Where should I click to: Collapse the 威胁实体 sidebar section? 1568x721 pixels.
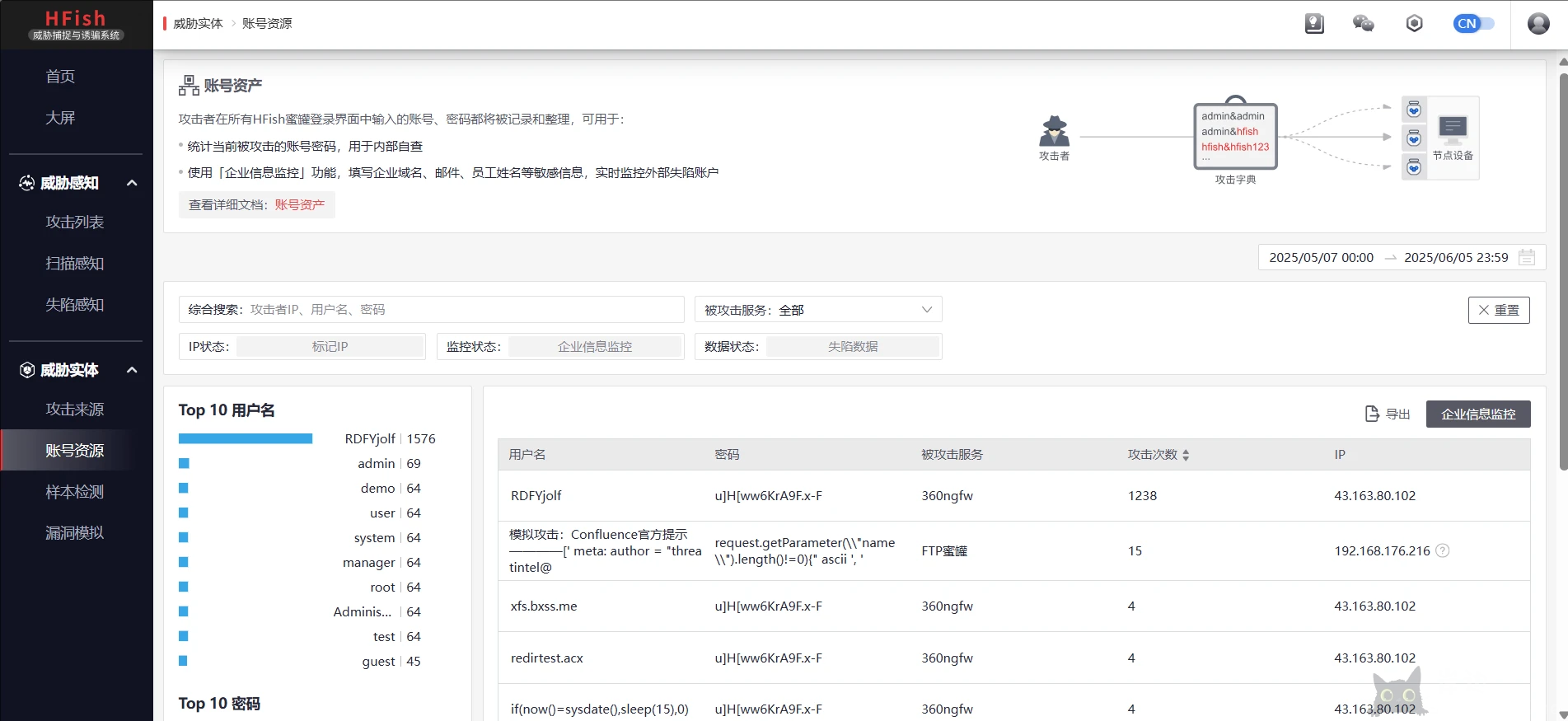pos(131,370)
